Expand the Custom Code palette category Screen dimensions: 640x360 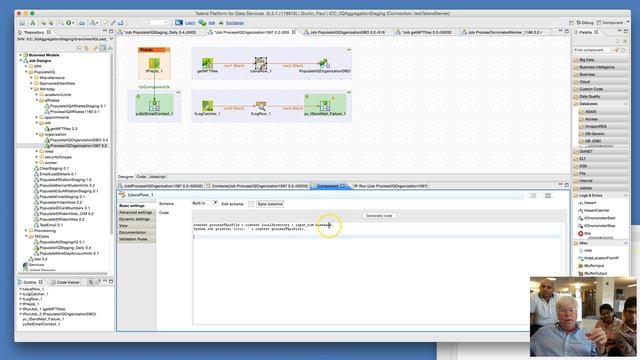click(x=600, y=89)
